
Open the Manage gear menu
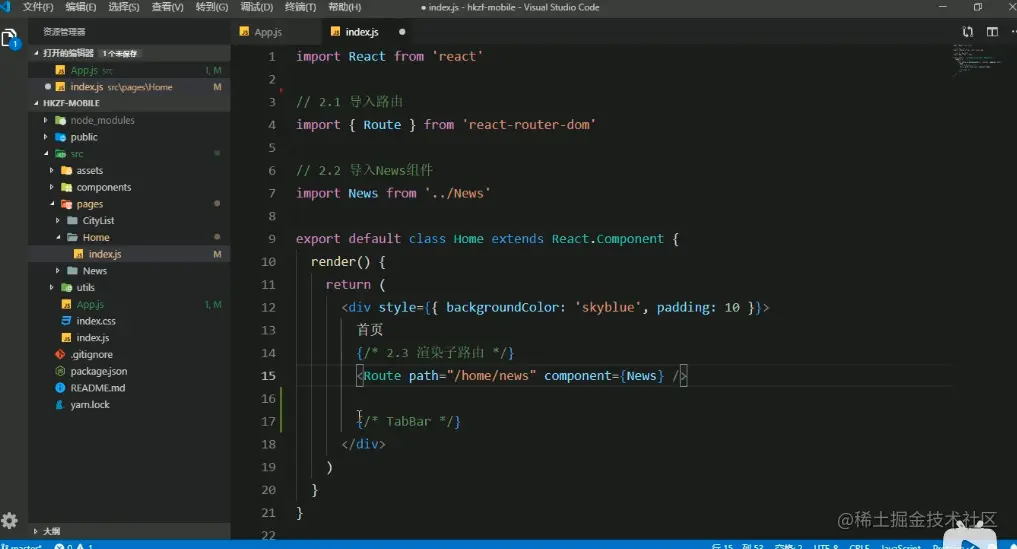point(9,520)
